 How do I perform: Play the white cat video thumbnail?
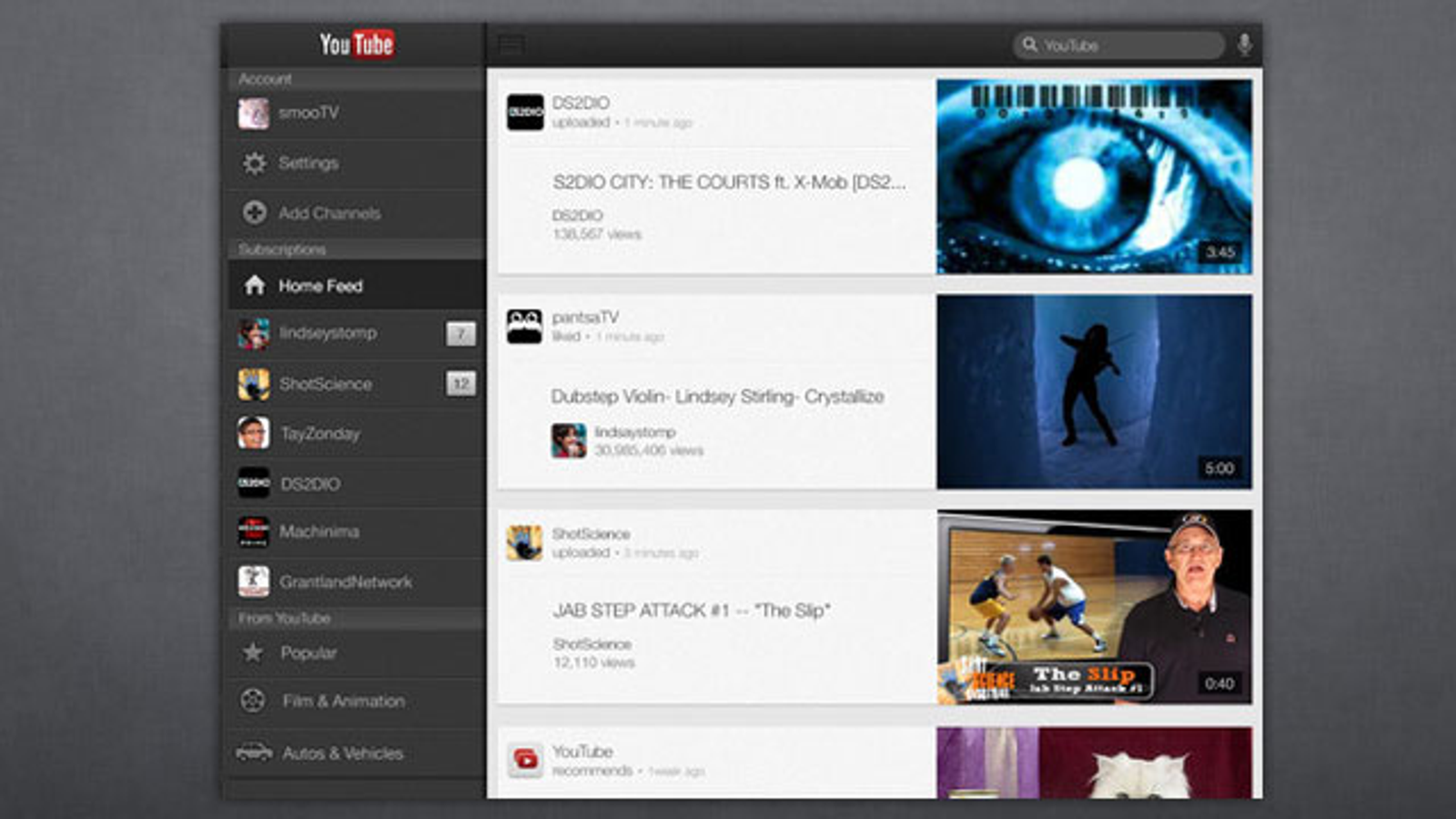pyautogui.click(x=1094, y=763)
